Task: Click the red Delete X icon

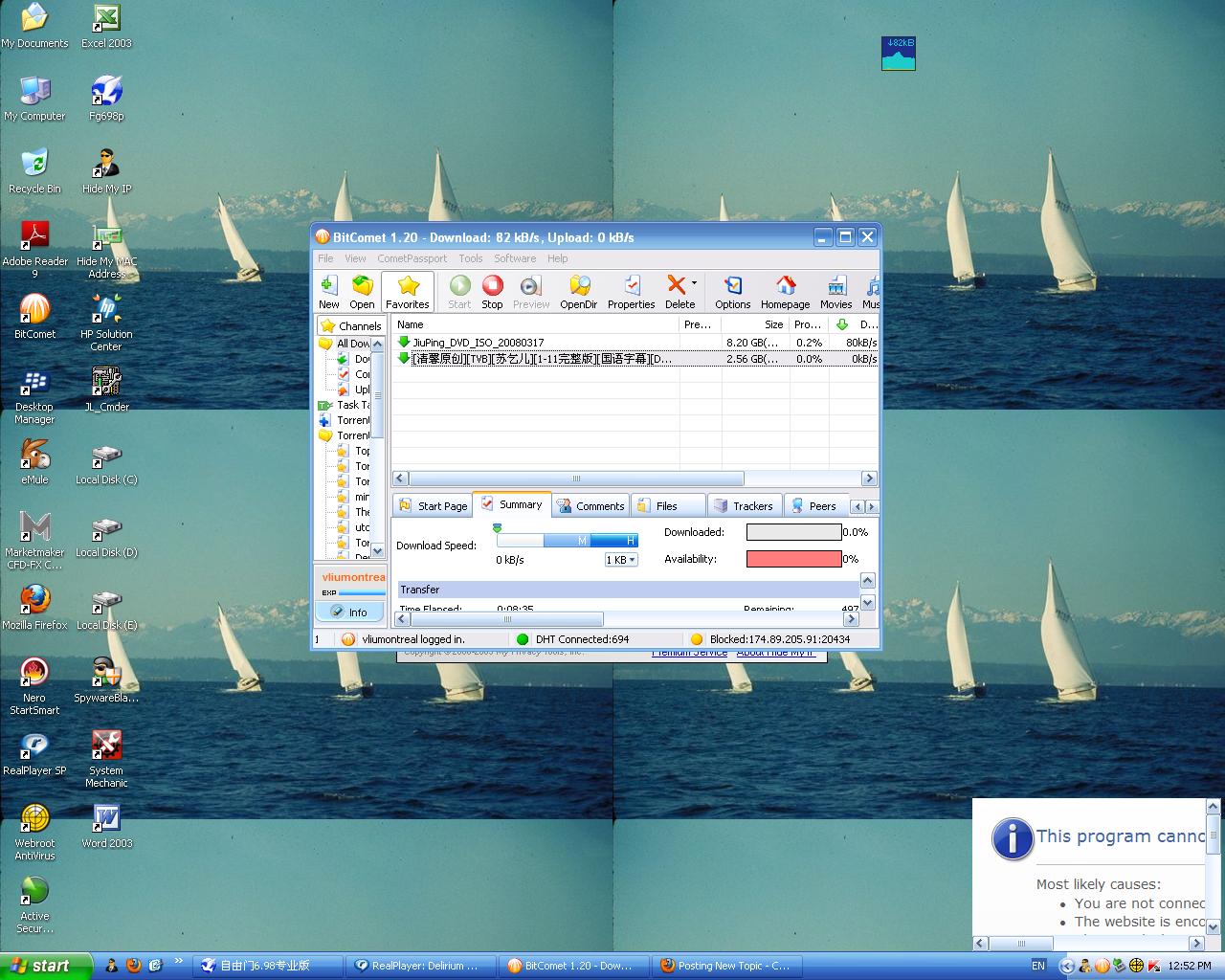Action: click(677, 284)
